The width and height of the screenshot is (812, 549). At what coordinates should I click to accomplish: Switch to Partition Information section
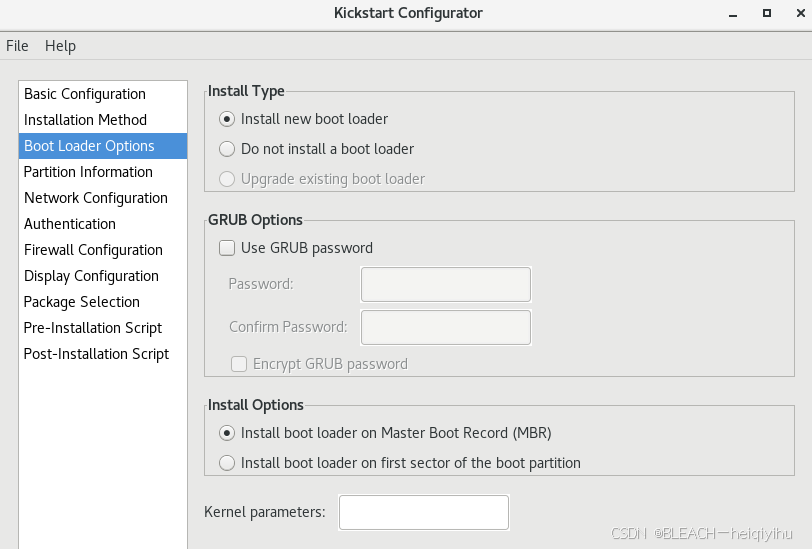tap(103, 172)
